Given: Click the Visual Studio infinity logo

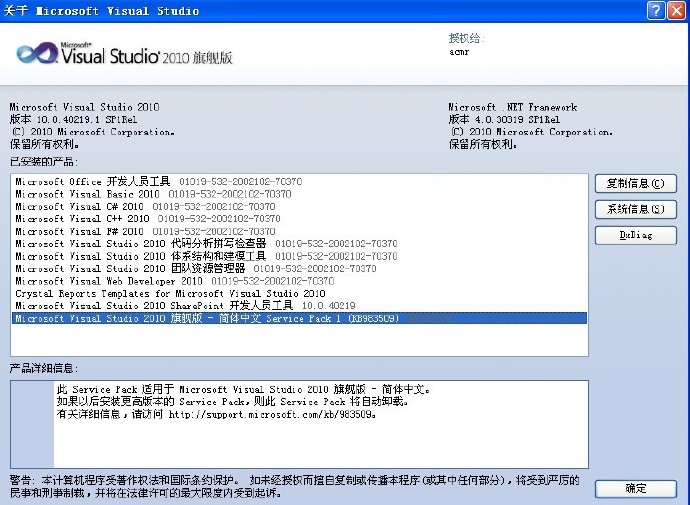Looking at the screenshot, I should [37, 54].
